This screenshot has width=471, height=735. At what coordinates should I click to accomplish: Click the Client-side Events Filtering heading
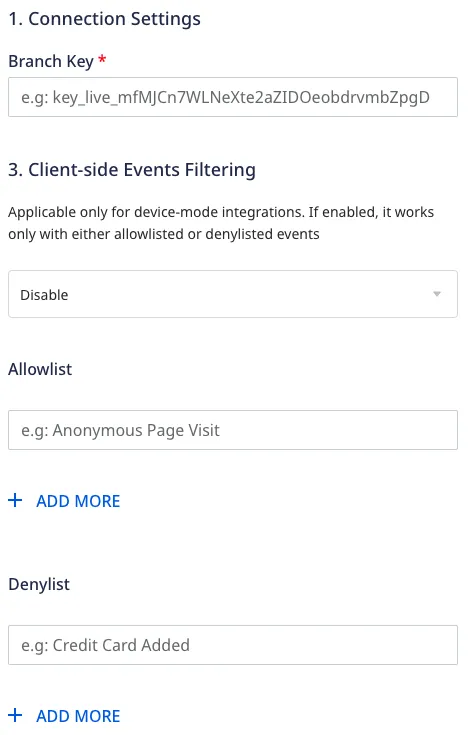[x=132, y=170]
